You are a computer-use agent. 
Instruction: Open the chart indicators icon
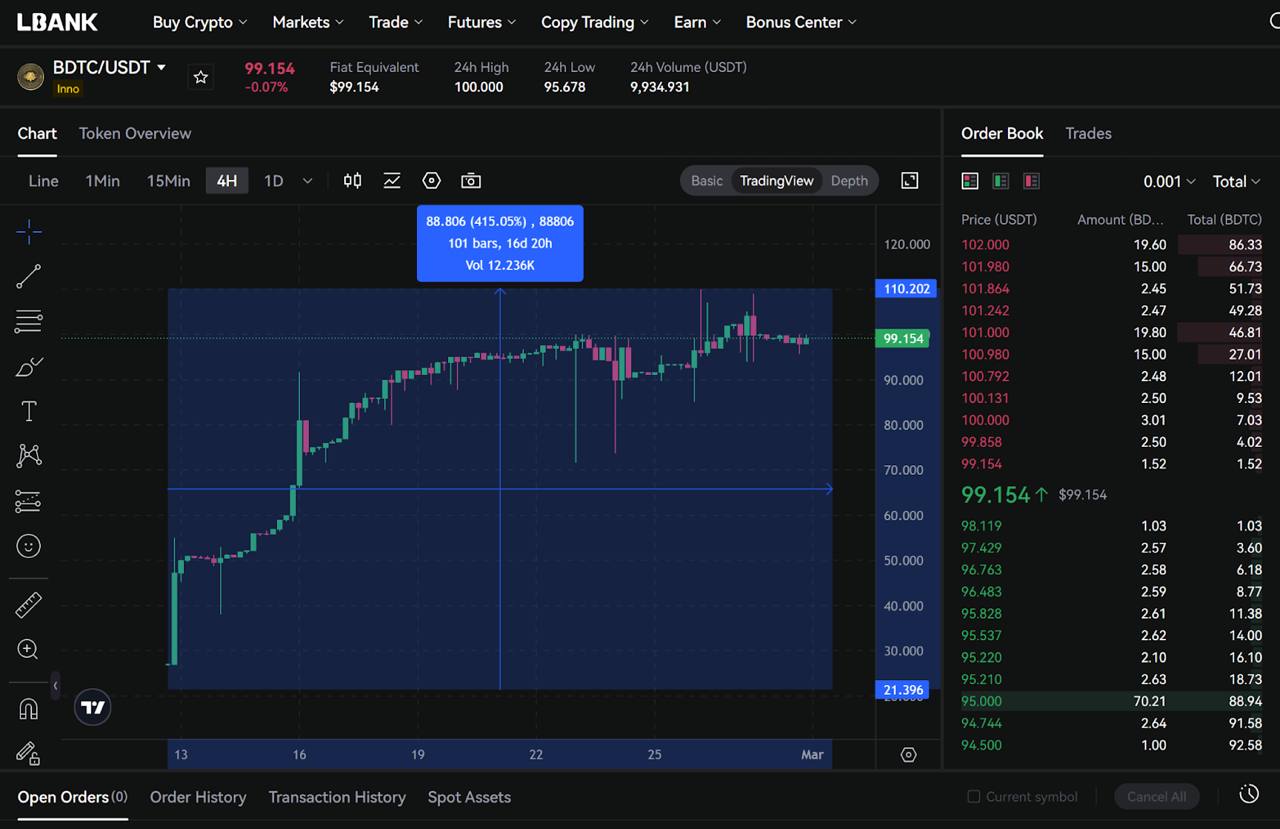pyautogui.click(x=392, y=181)
